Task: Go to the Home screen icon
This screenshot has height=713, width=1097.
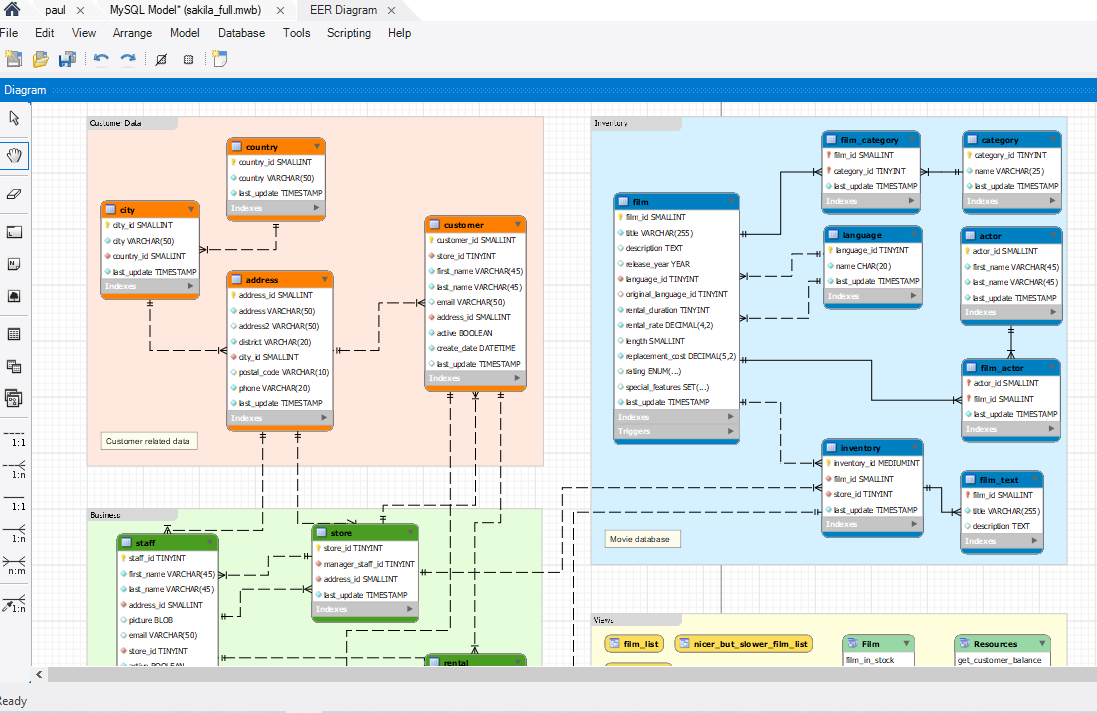Action: click(11, 9)
